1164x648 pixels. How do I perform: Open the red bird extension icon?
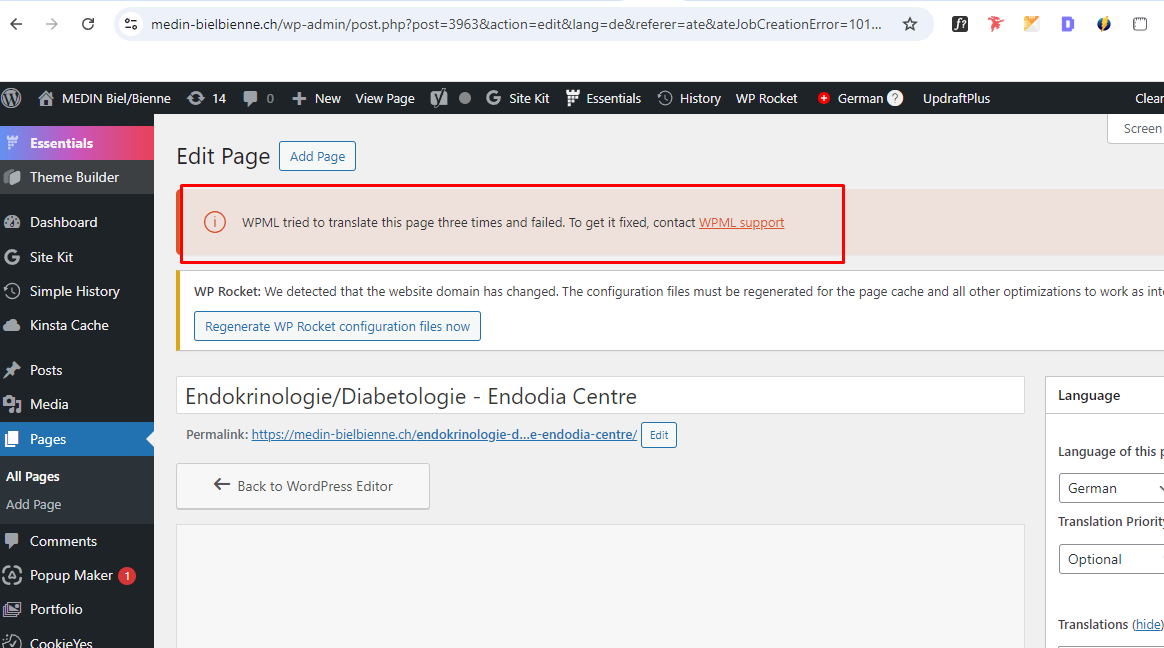[x=995, y=24]
